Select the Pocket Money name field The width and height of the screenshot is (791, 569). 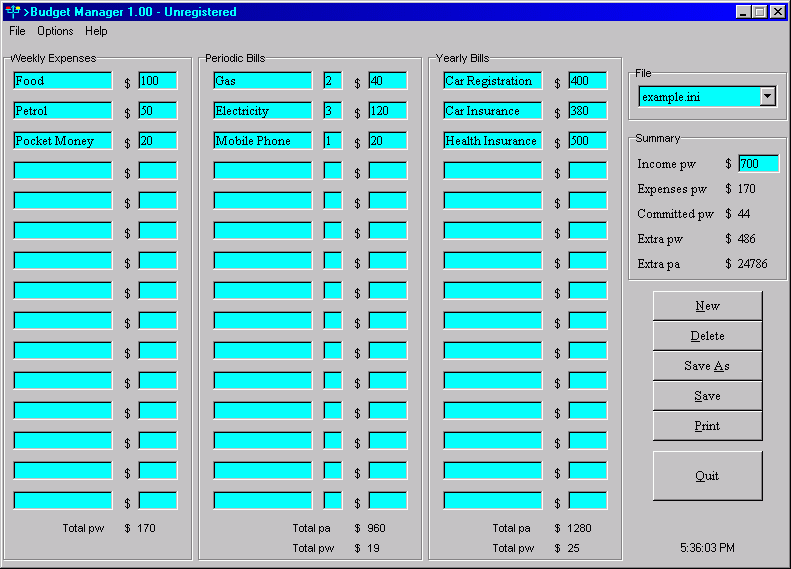coord(63,141)
